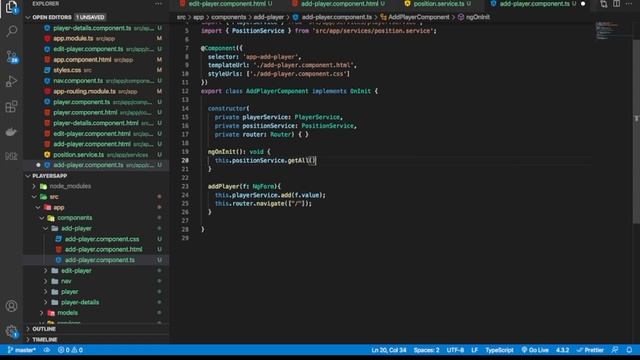Open the Accounts icon in activity bar

[11, 306]
